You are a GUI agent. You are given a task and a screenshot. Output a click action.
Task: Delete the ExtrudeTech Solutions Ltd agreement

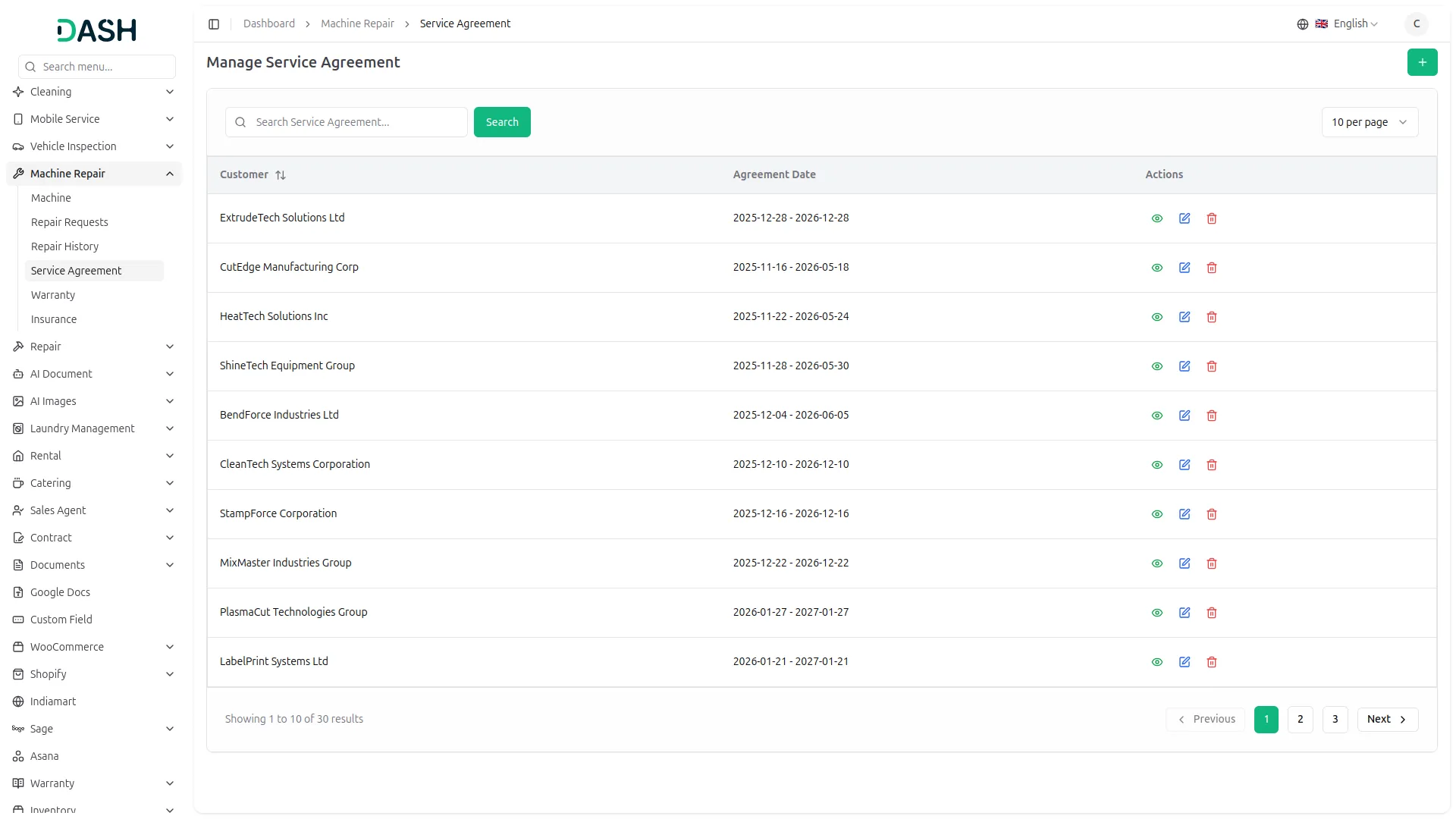[x=1212, y=218]
